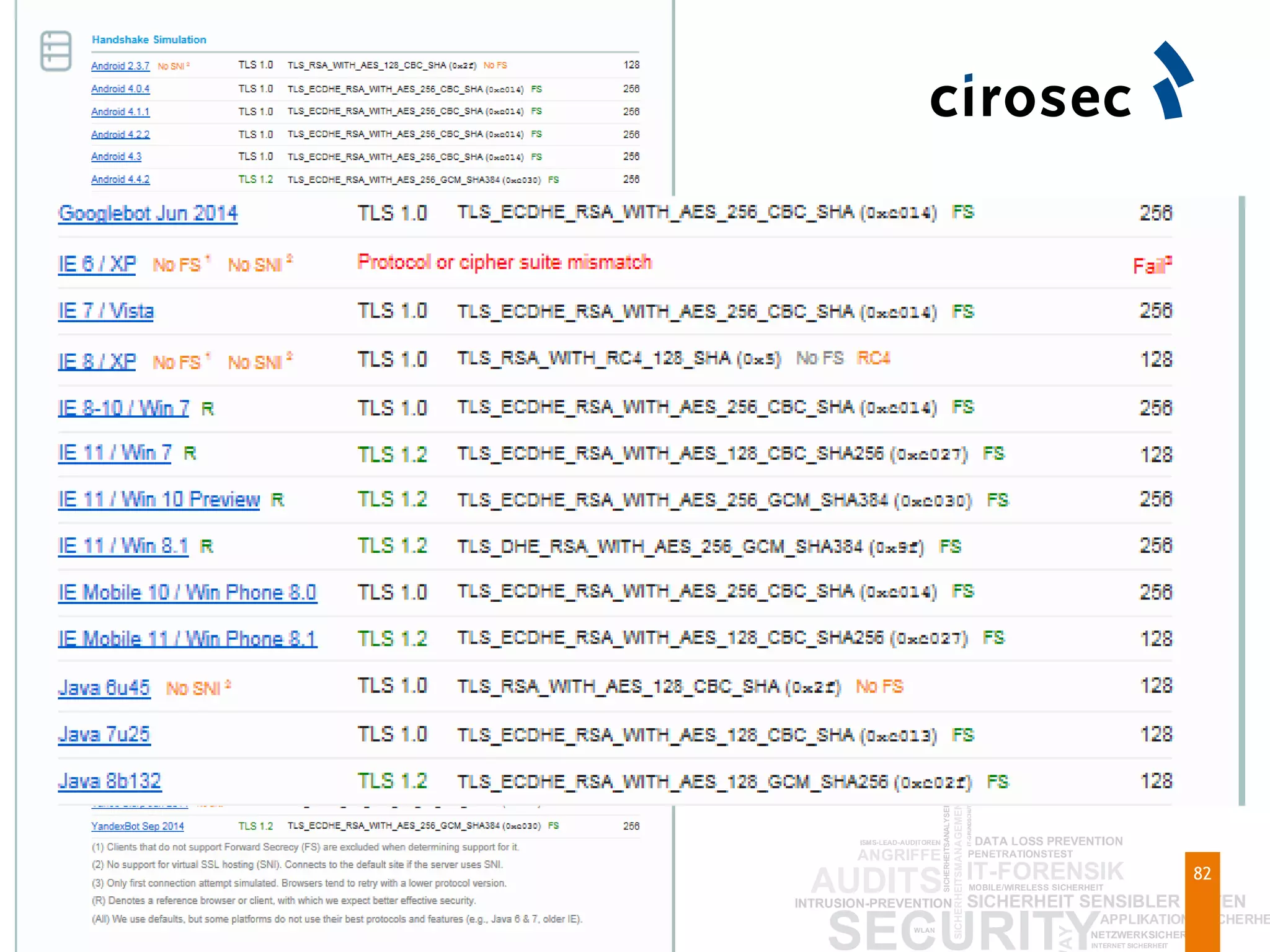Click the Handshake Simulation table icon
The image size is (1270, 952).
(x=56, y=51)
